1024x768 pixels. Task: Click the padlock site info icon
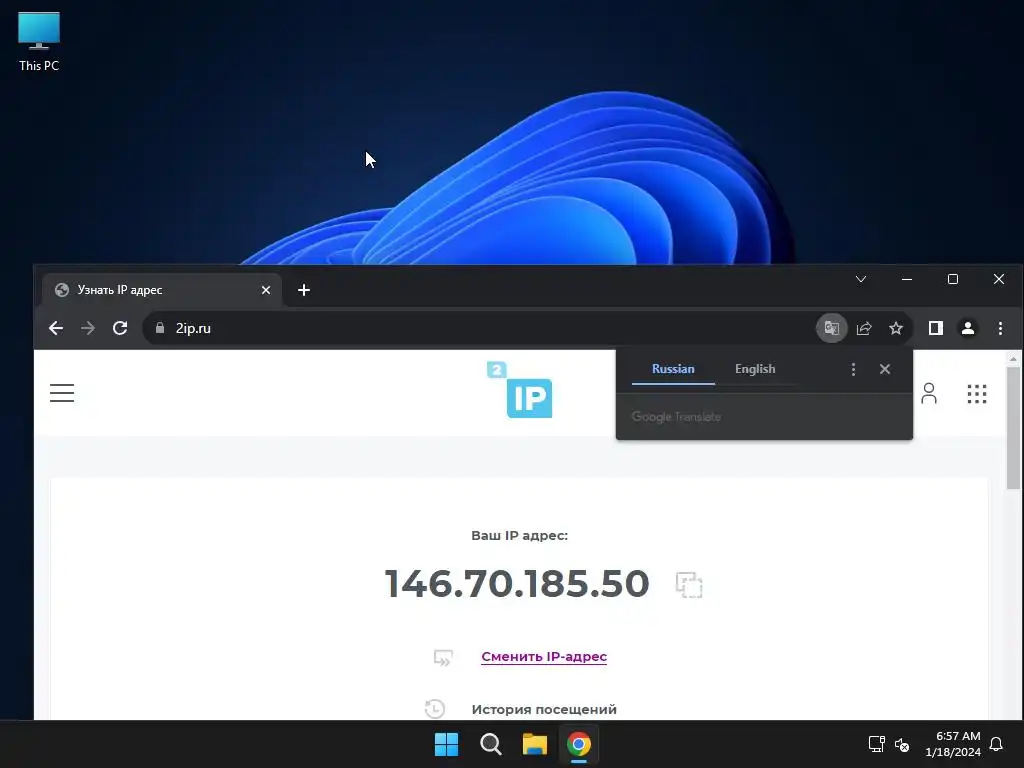click(x=160, y=328)
